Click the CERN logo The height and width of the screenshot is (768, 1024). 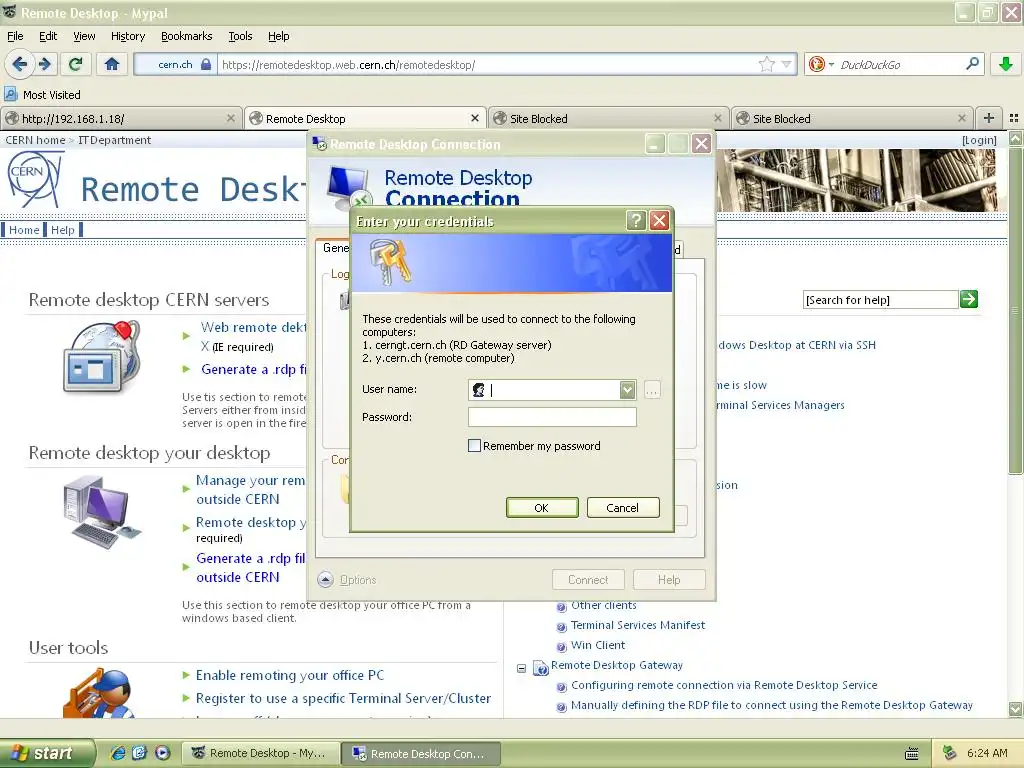pos(35,179)
